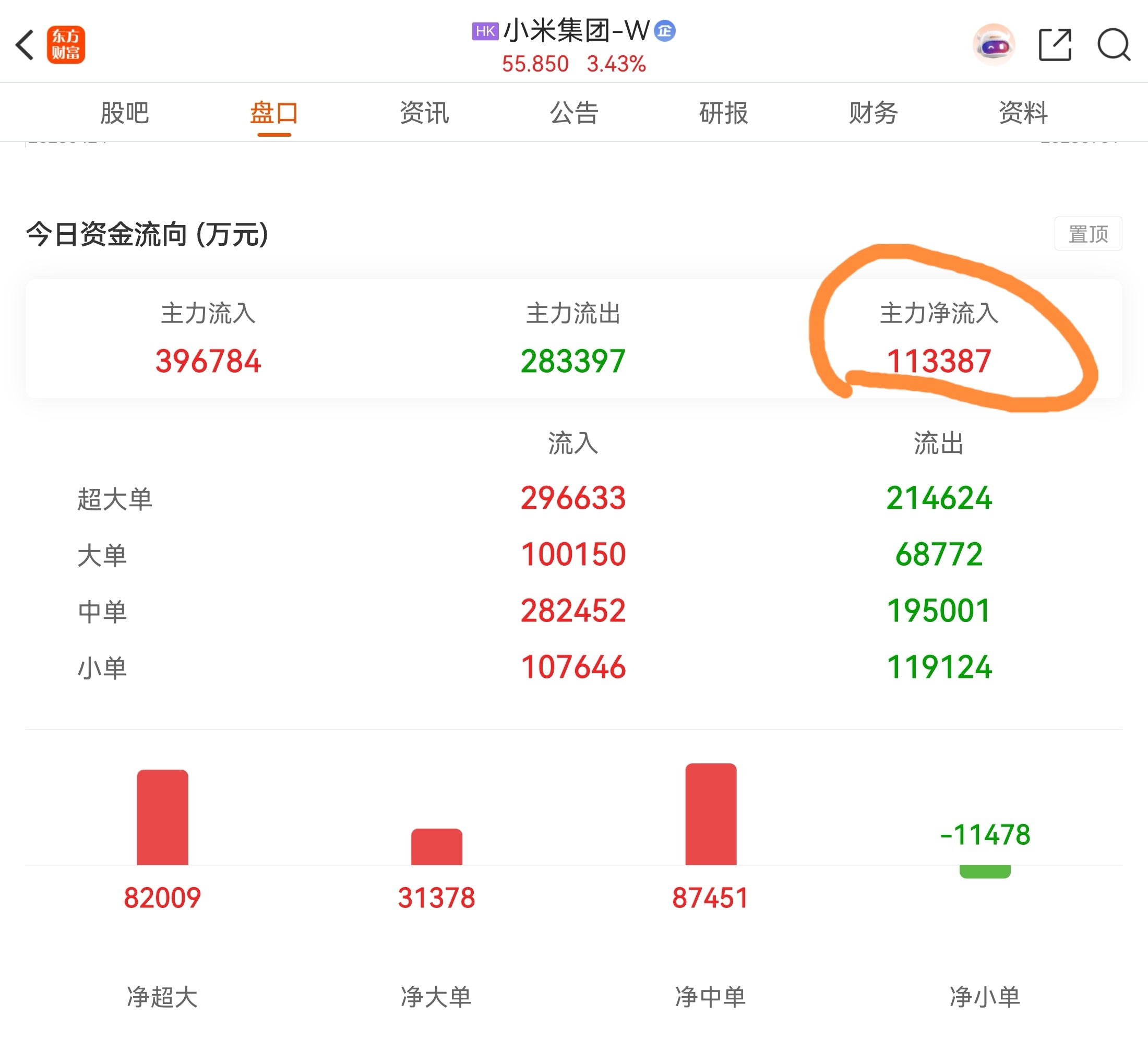Tap the net value 82009
Viewport: 1148px width, 1052px height.
tap(162, 898)
